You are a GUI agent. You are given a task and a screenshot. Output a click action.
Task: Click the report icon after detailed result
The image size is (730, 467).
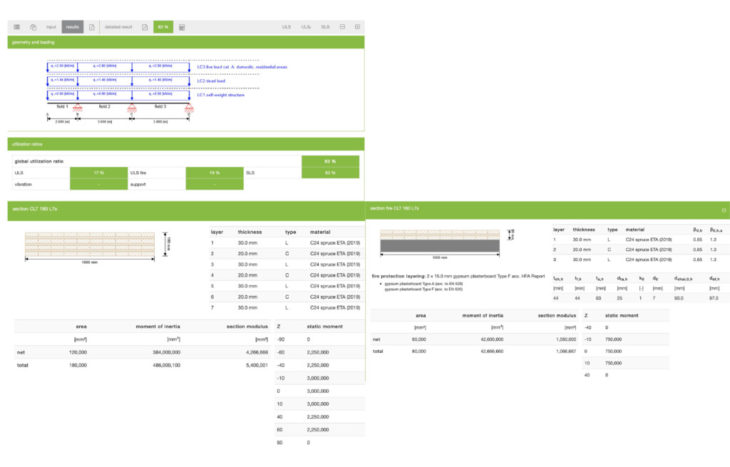[144, 26]
